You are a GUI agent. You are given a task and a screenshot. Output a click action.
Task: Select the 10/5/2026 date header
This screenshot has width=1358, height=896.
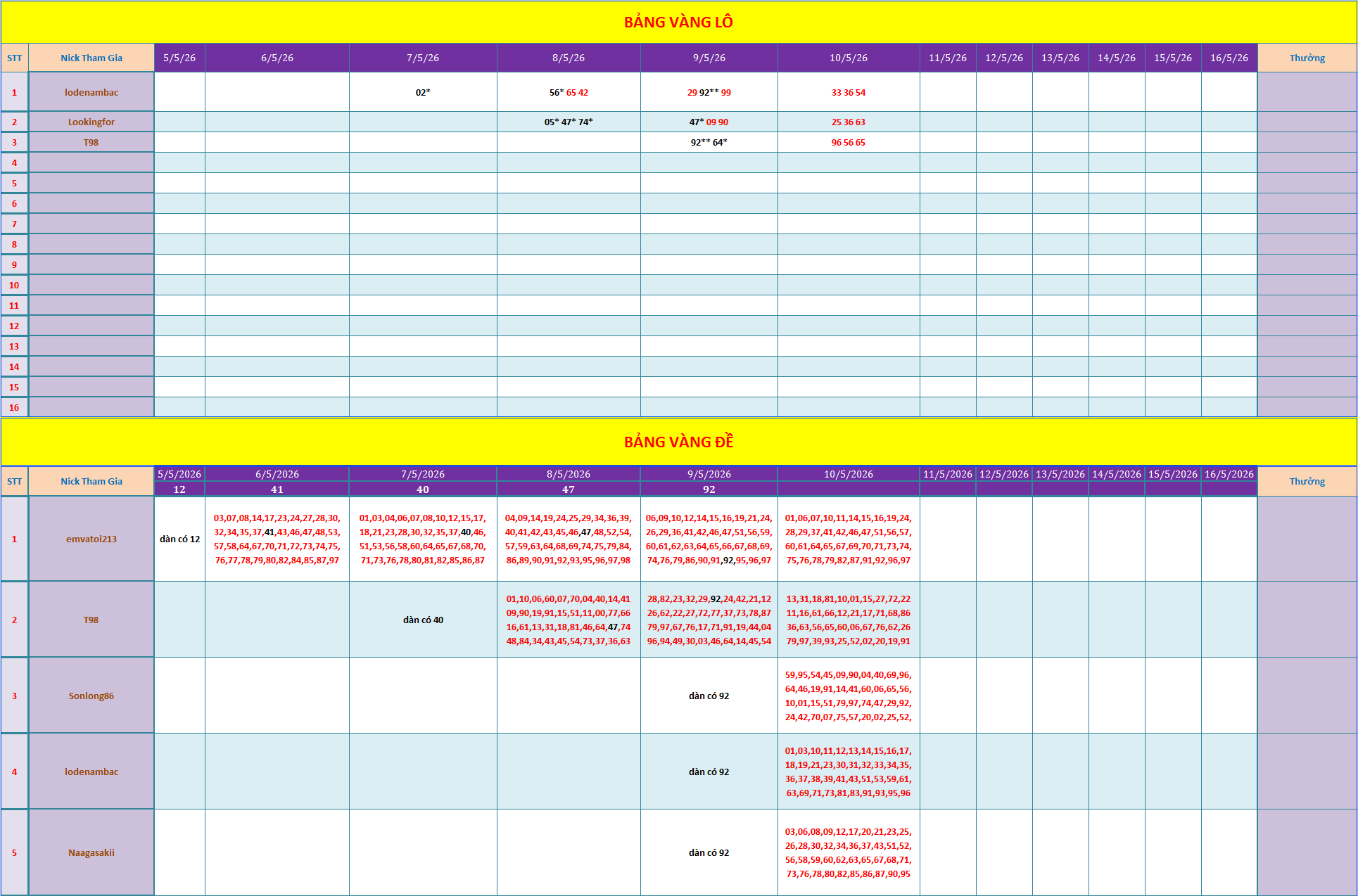point(849,474)
